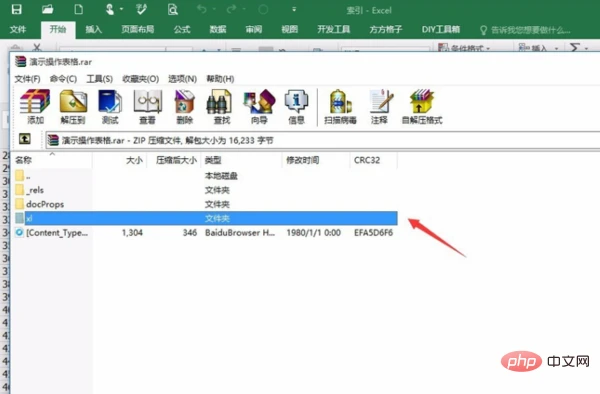
Task: Click the date 1980/1/1 0:00
Action: 313,233
